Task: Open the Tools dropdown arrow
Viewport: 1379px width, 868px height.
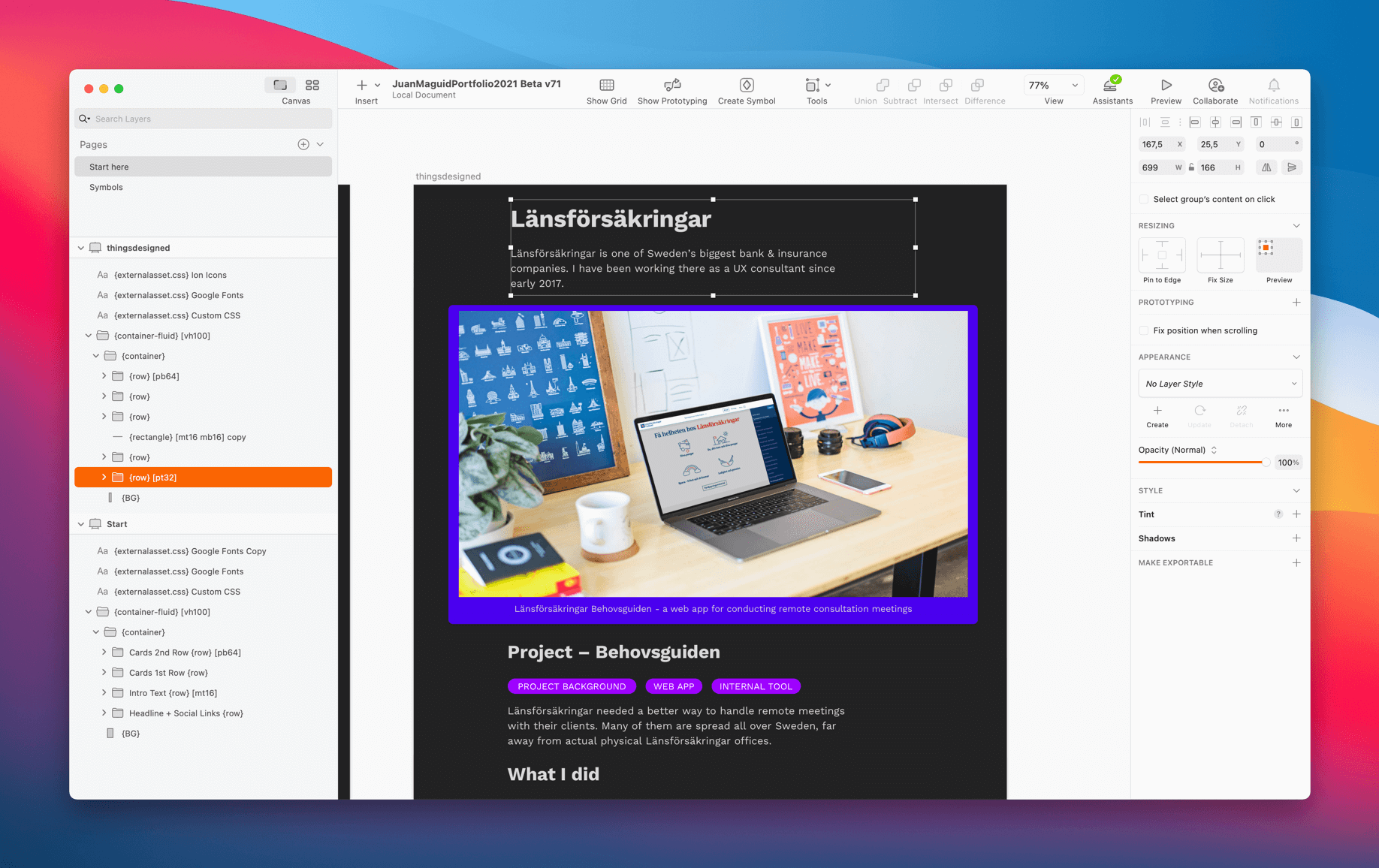Action: point(828,86)
